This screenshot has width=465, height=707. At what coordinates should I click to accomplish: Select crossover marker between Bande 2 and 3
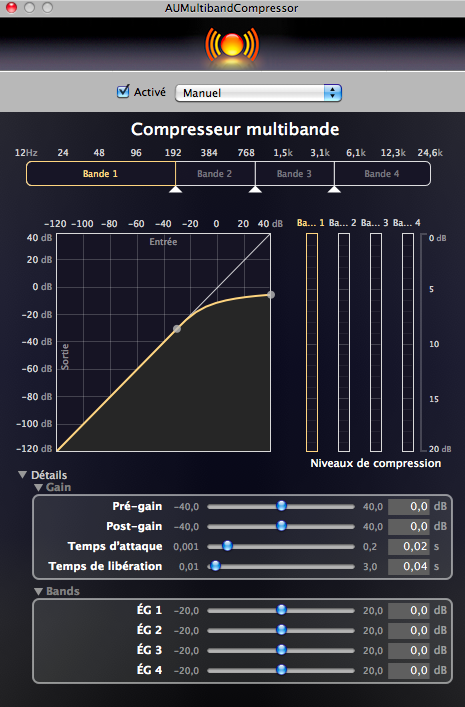point(255,189)
